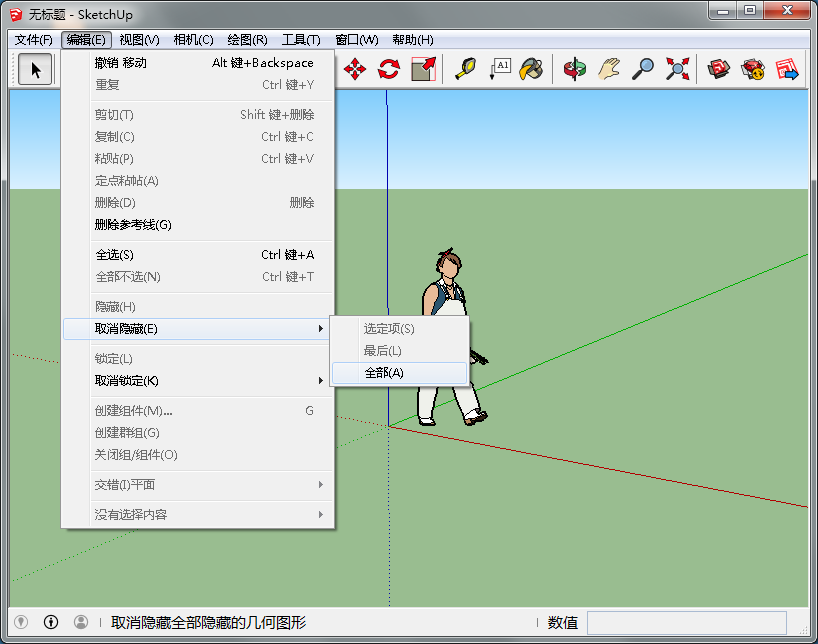Click the Orbit camera tool
Viewport: 818px width, 644px height.
(575, 69)
